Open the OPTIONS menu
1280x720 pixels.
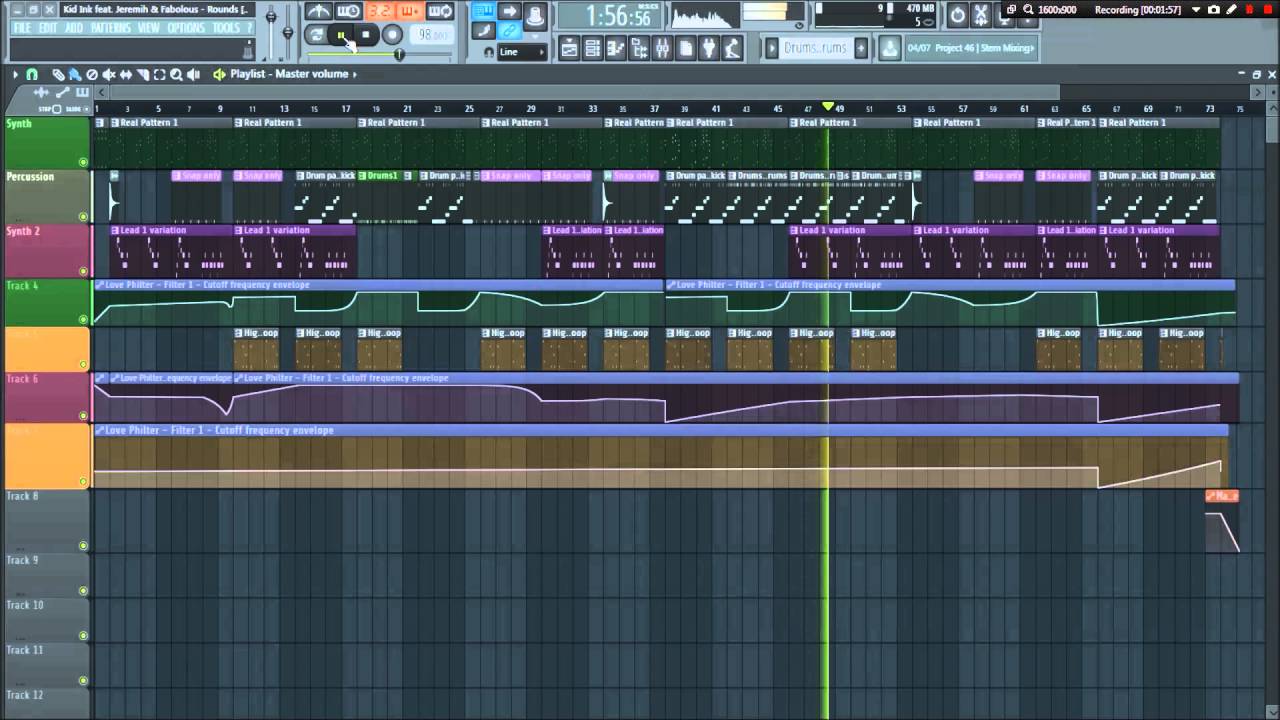click(x=186, y=28)
